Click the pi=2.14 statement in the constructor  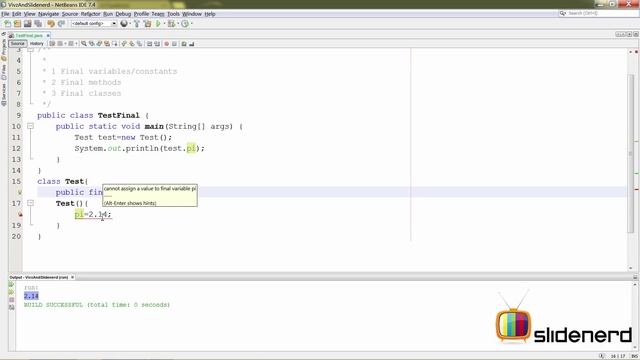point(93,214)
